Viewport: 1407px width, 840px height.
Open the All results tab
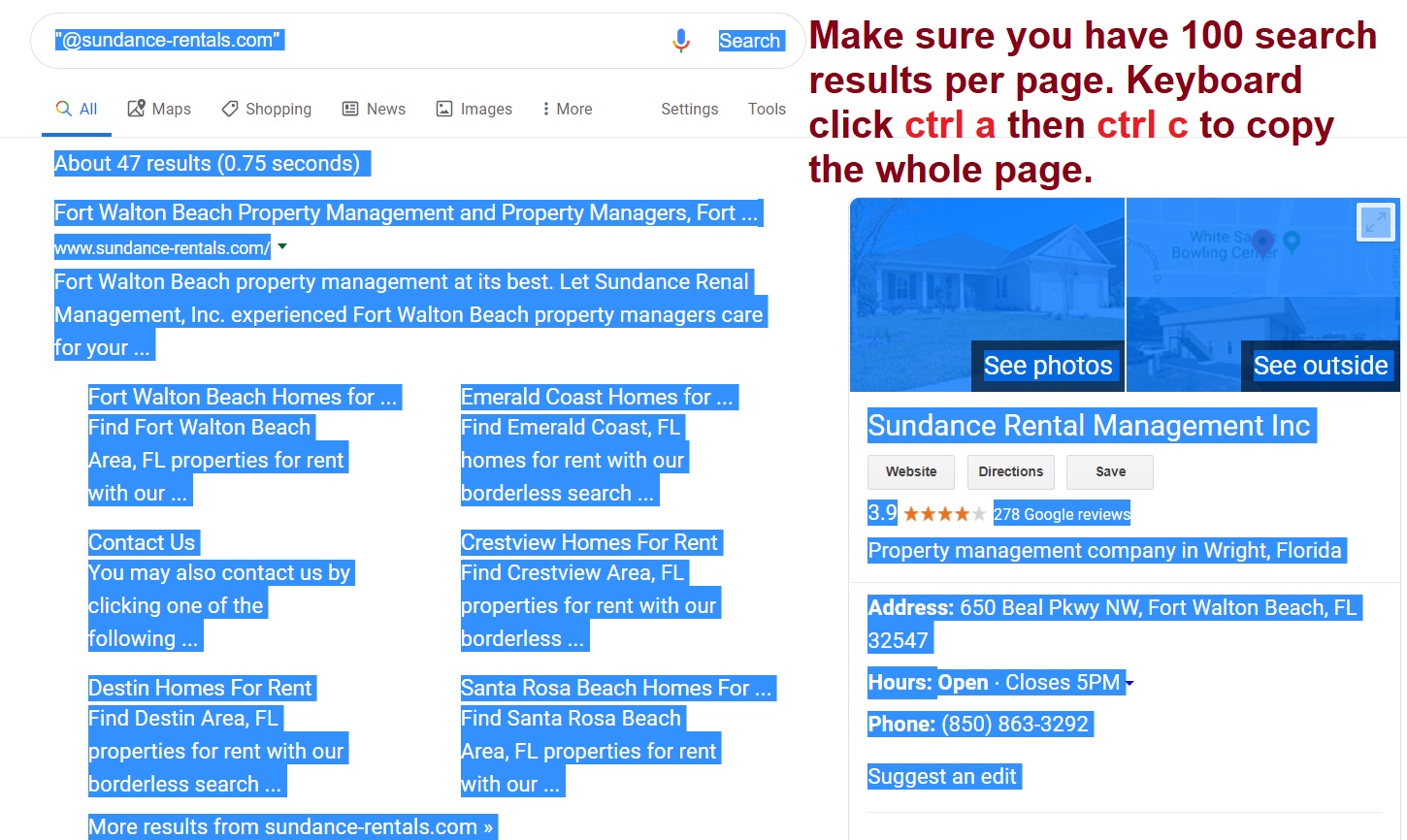point(77,109)
